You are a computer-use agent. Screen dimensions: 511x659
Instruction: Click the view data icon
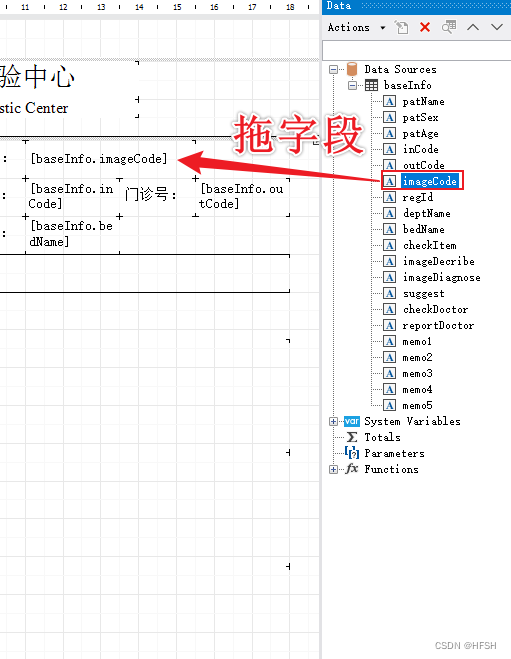tap(449, 27)
